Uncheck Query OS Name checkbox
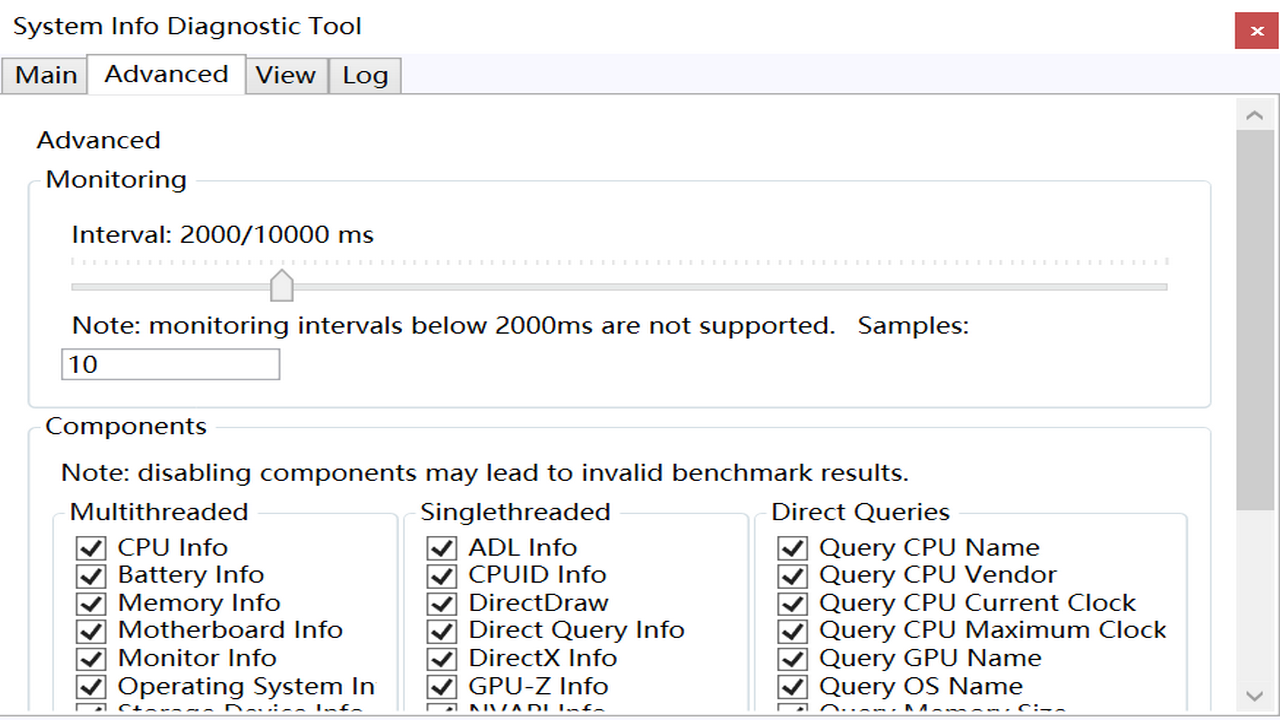1280x720 pixels. (x=792, y=687)
